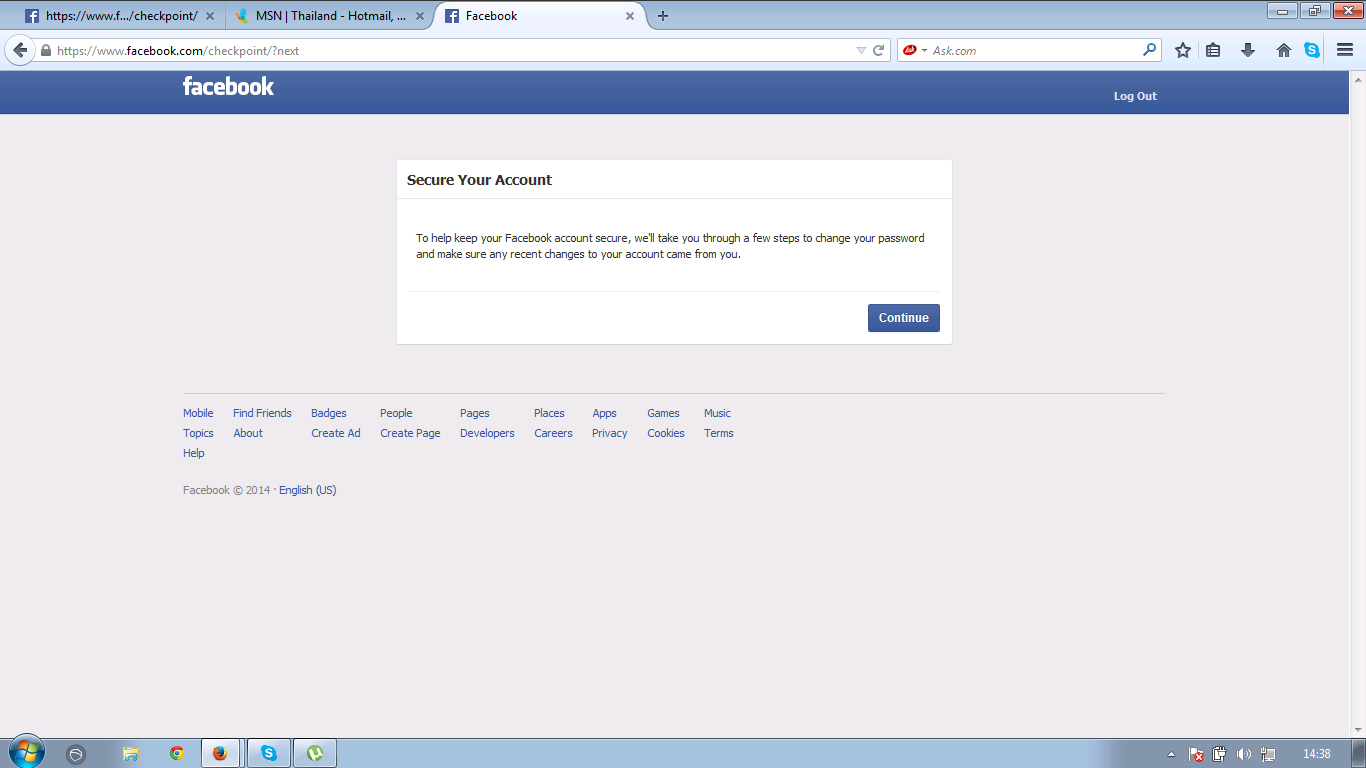
Task: Click the Show desktop strip beside the clock
Action: [1358, 753]
